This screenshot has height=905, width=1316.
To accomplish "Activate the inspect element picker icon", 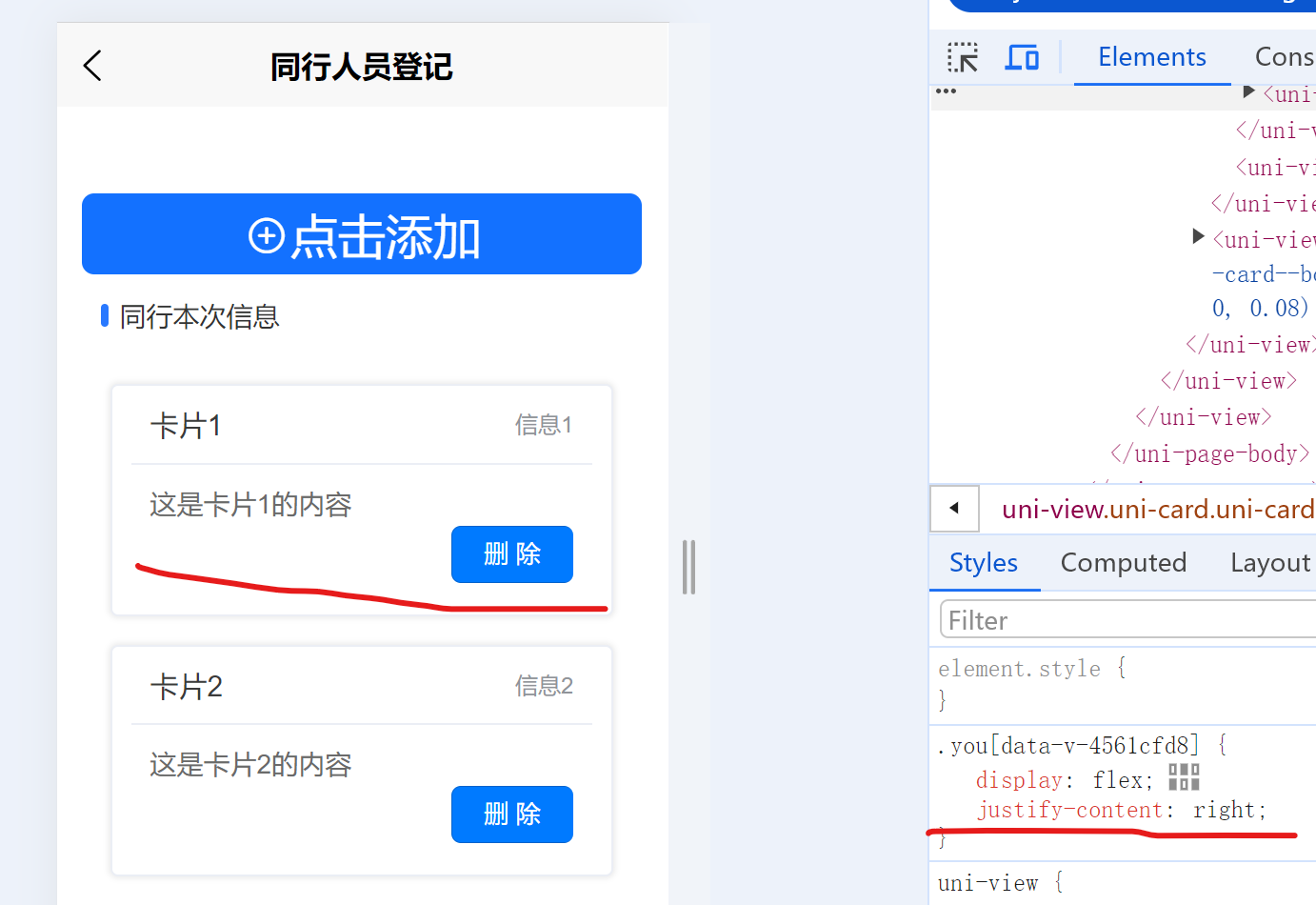I will pyautogui.click(x=963, y=57).
